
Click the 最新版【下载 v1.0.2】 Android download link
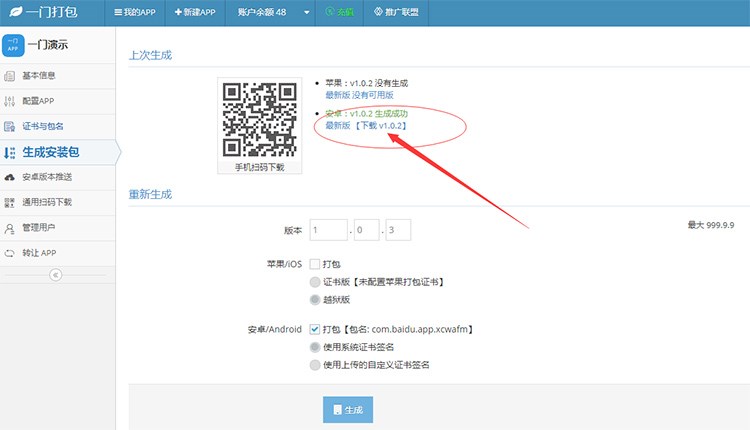point(366,126)
